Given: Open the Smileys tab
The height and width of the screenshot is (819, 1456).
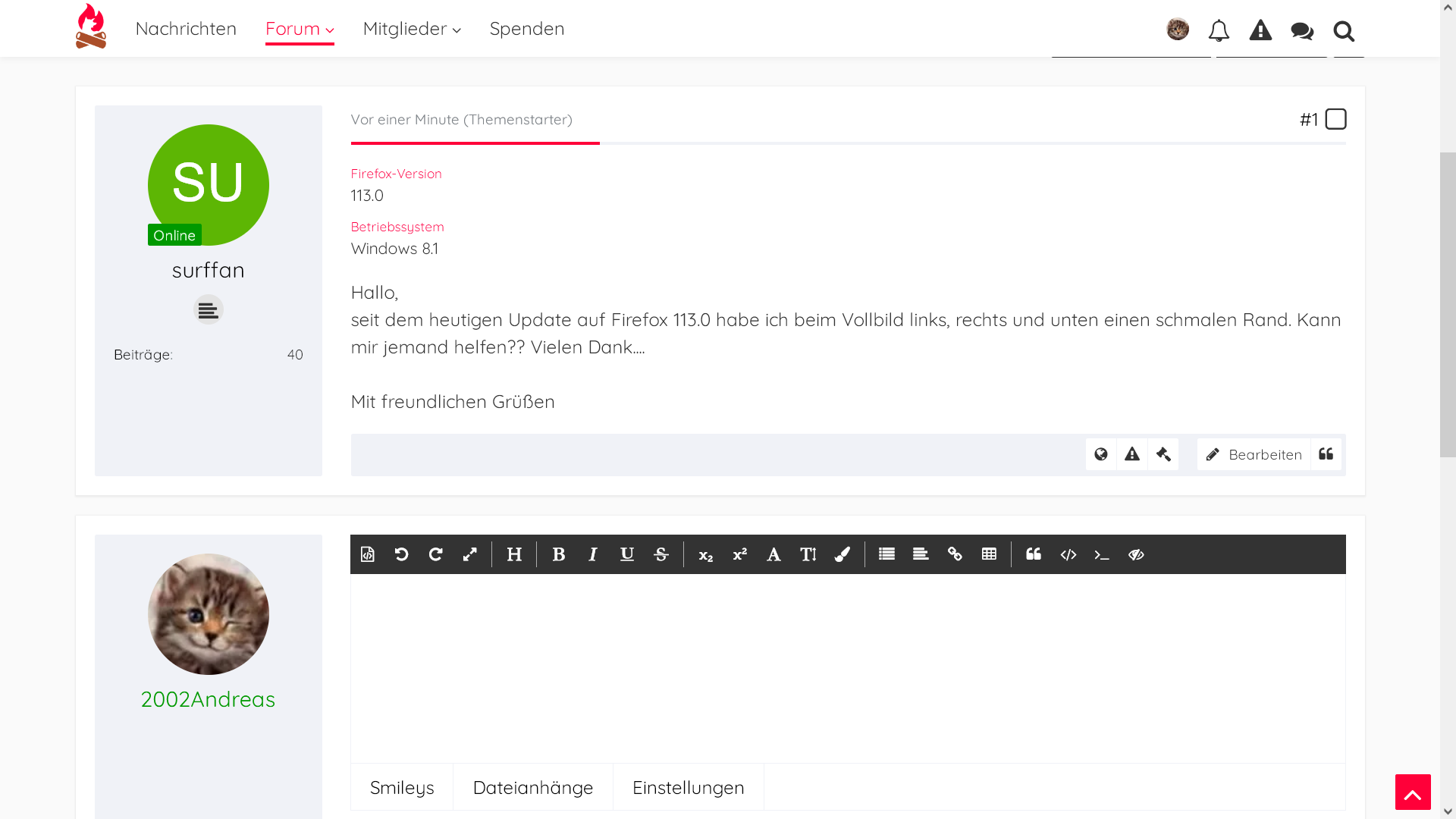Looking at the screenshot, I should click(402, 787).
